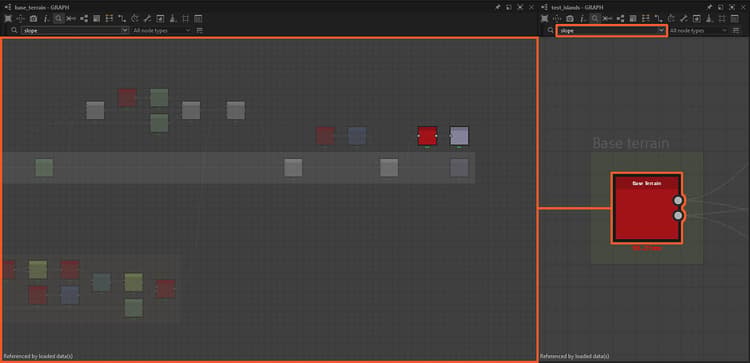Click the info icon in base_terrain graph toolbar
The width and height of the screenshot is (750, 363).
click(46, 19)
